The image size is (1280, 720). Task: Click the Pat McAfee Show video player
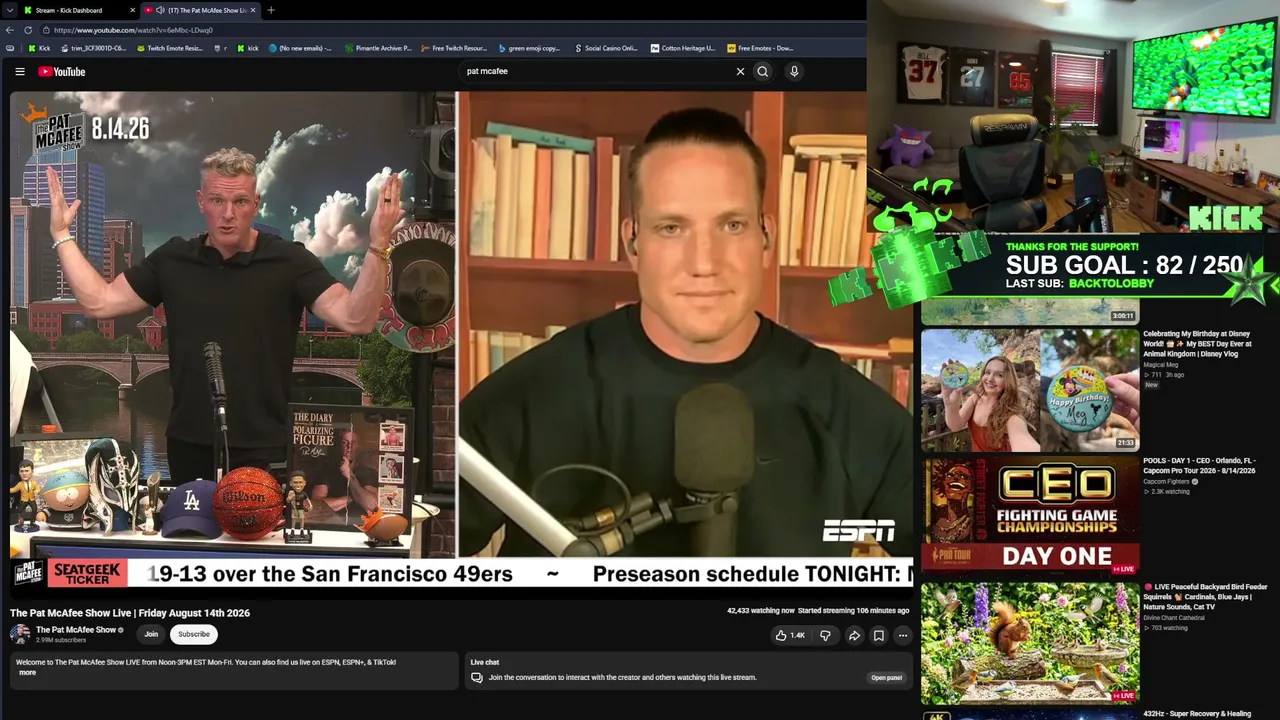pos(461,345)
